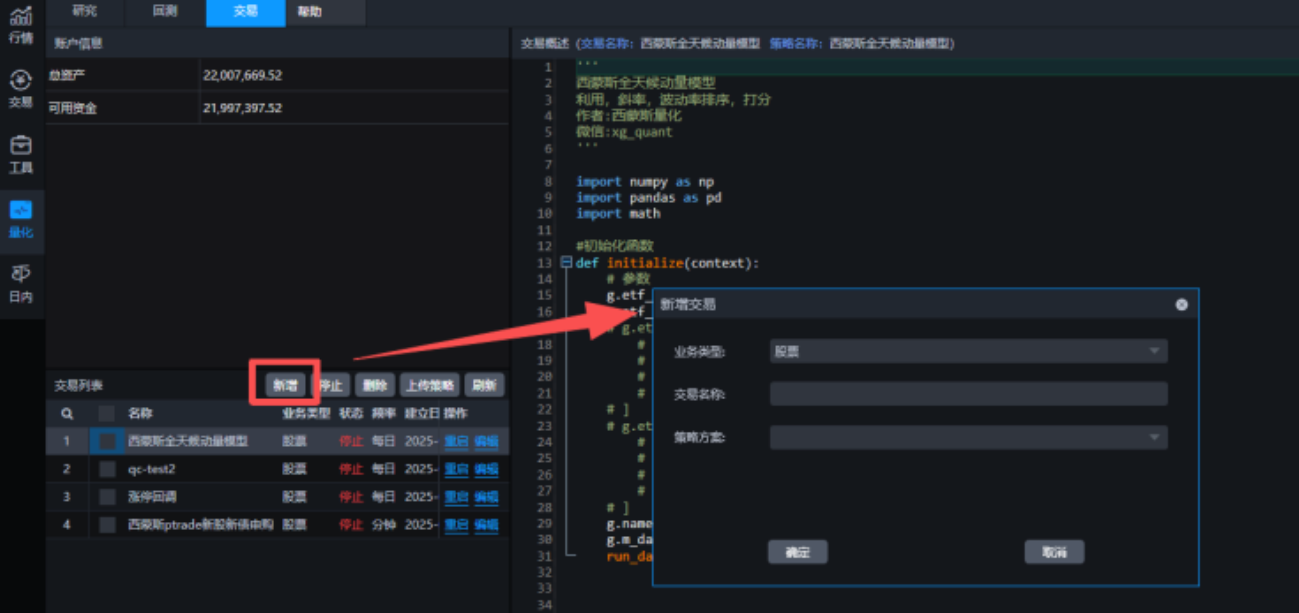The image size is (1299, 613).
Task: Collapse the initialize function fold marker
Action: pyautogui.click(x=566, y=263)
